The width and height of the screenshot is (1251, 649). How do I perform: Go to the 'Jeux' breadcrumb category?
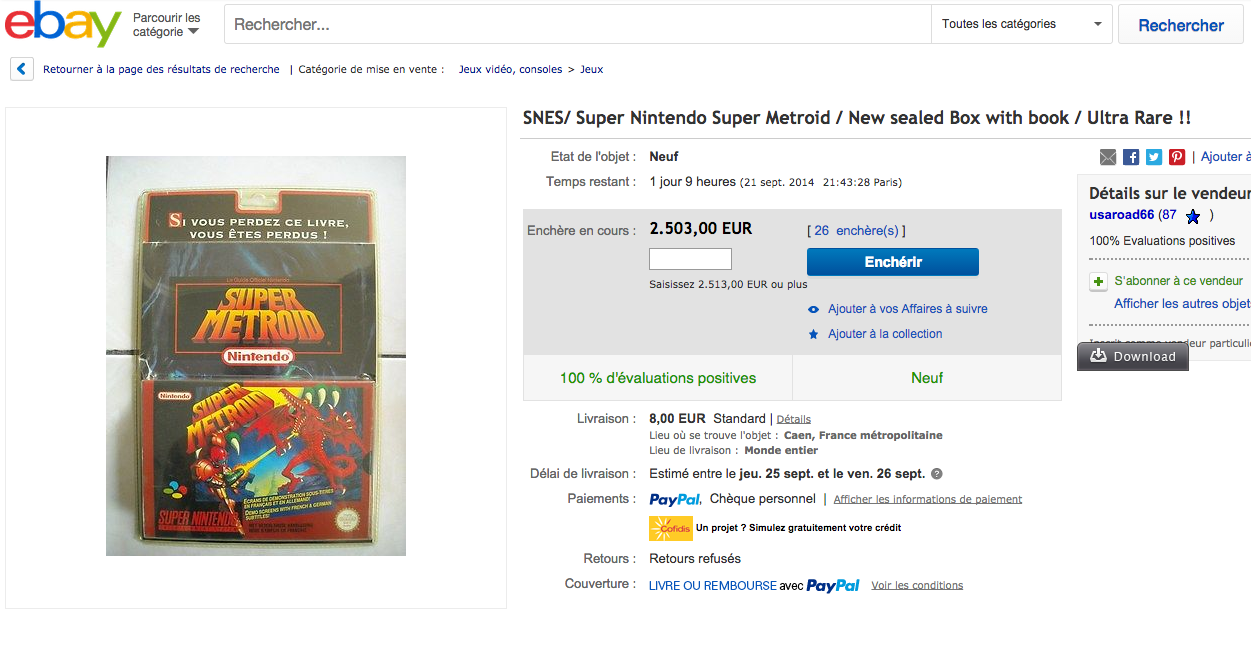coord(591,70)
